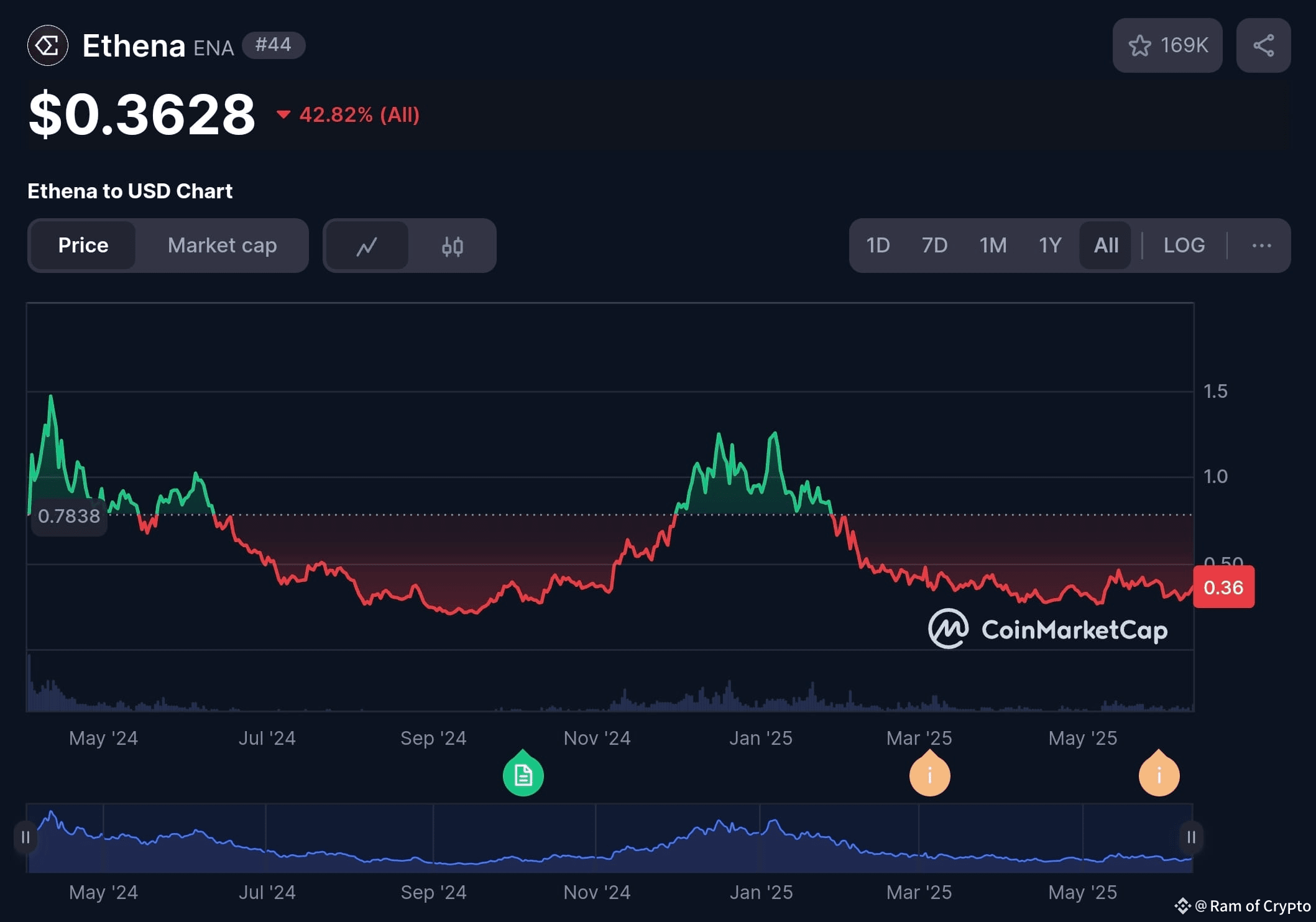Switch to line chart view icon
Viewport: 1316px width, 922px height.
pos(367,246)
